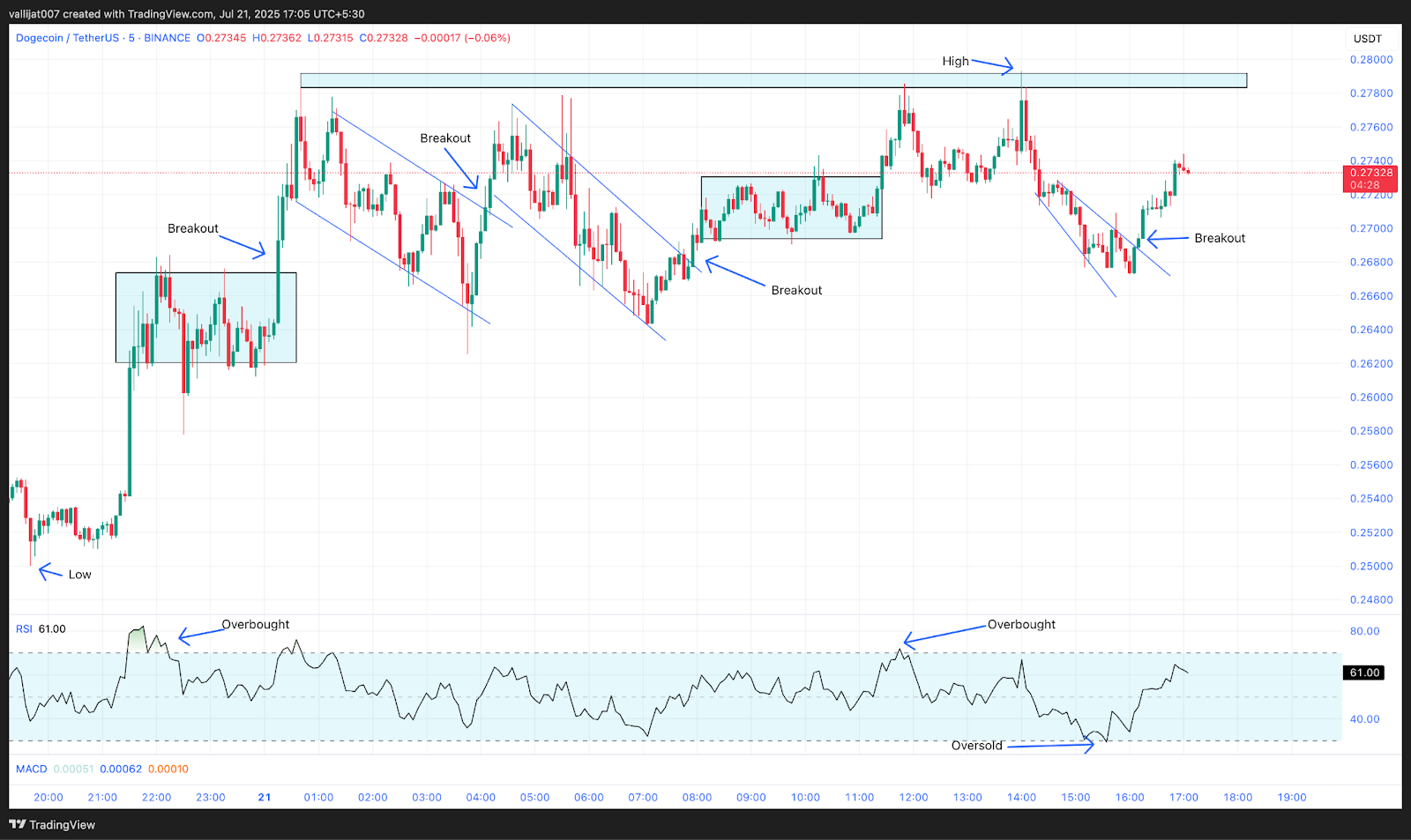Click the MACD value 0.00062

121,769
